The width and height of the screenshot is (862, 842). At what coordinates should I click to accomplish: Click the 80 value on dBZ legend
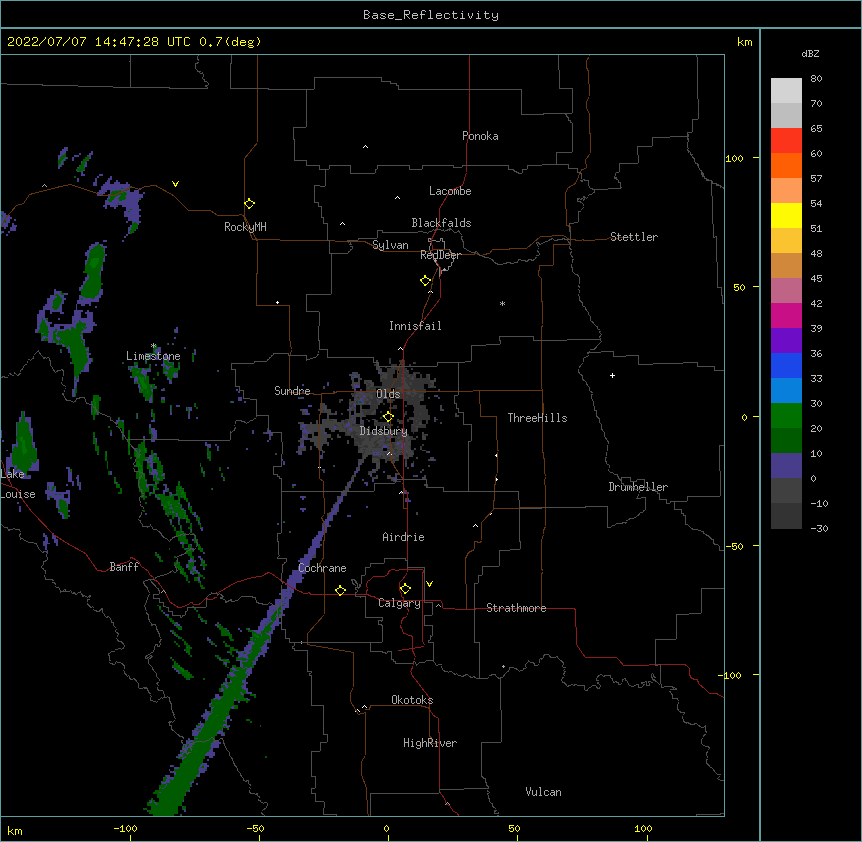(816, 79)
